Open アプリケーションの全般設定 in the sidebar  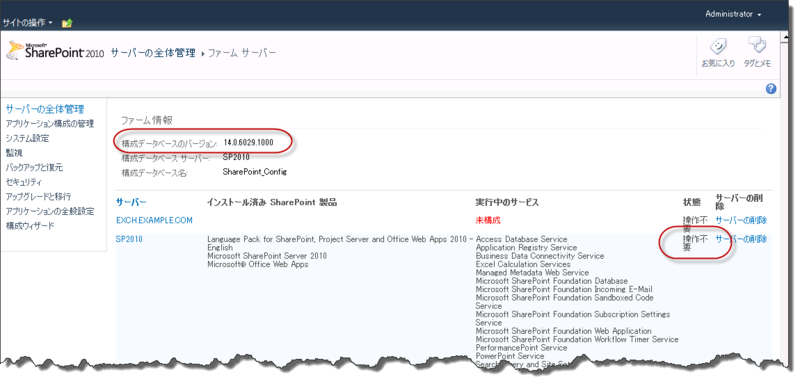[49, 211]
